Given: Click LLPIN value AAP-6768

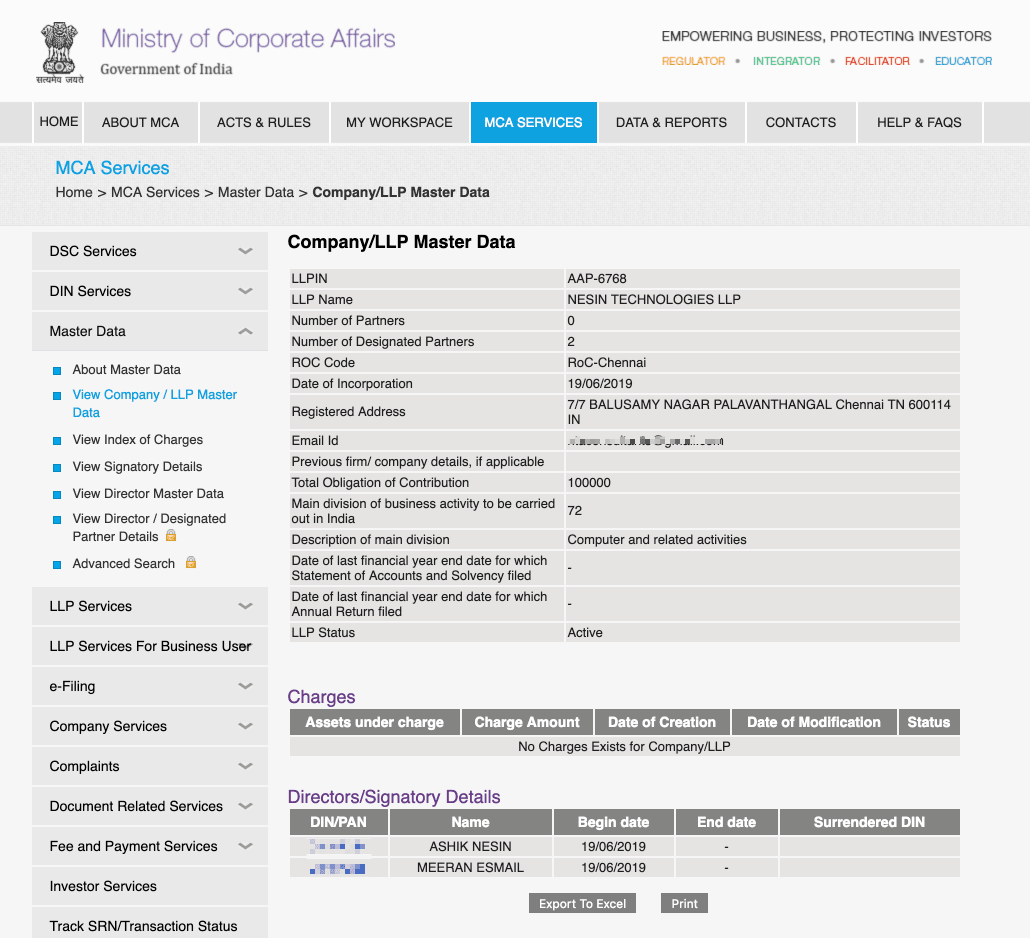Looking at the screenshot, I should (x=597, y=279).
